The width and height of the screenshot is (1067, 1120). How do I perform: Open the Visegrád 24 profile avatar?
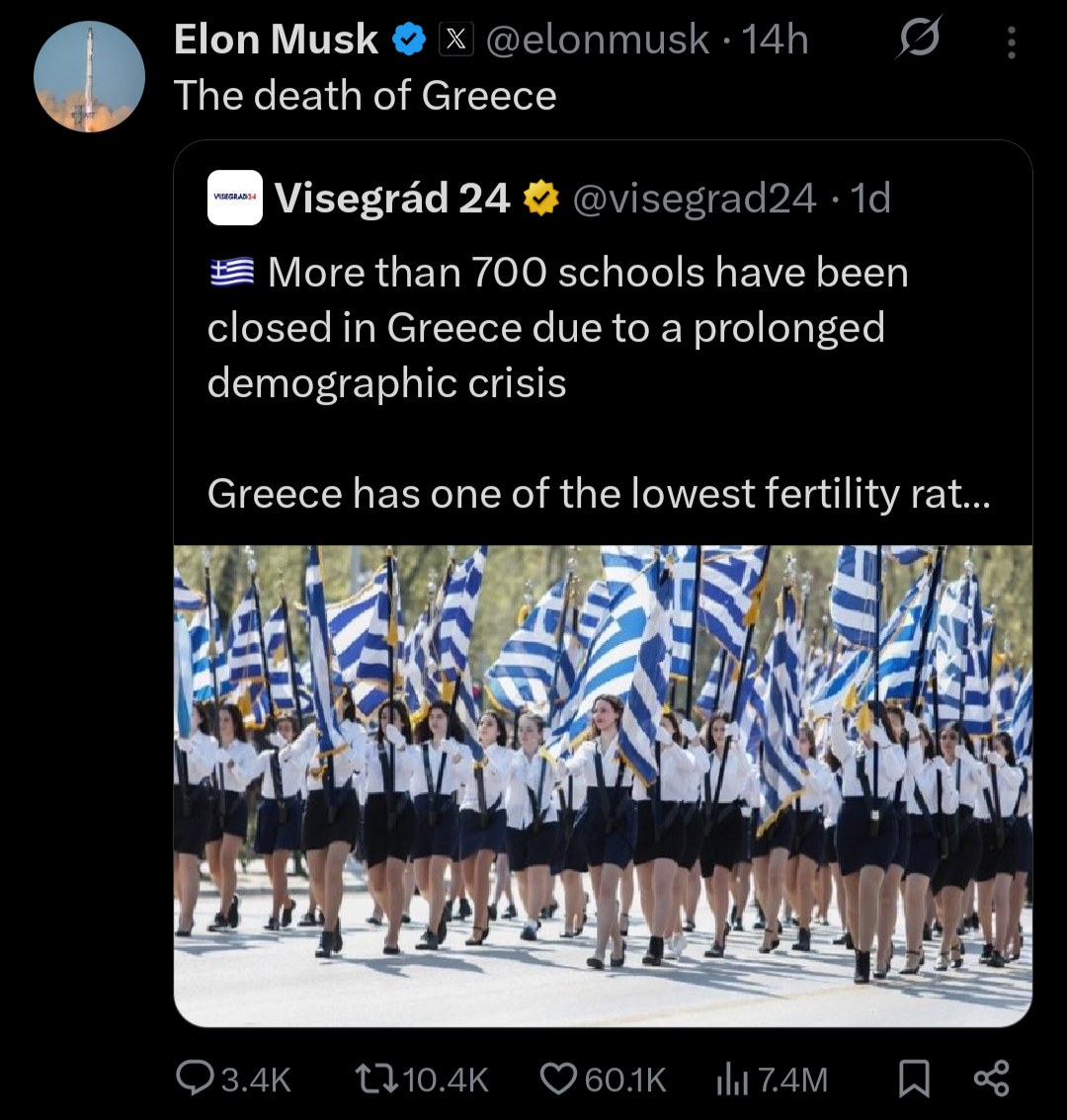click(235, 198)
